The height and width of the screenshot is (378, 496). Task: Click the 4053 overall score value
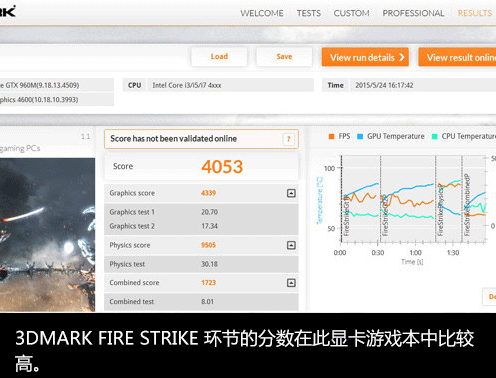[x=222, y=167]
